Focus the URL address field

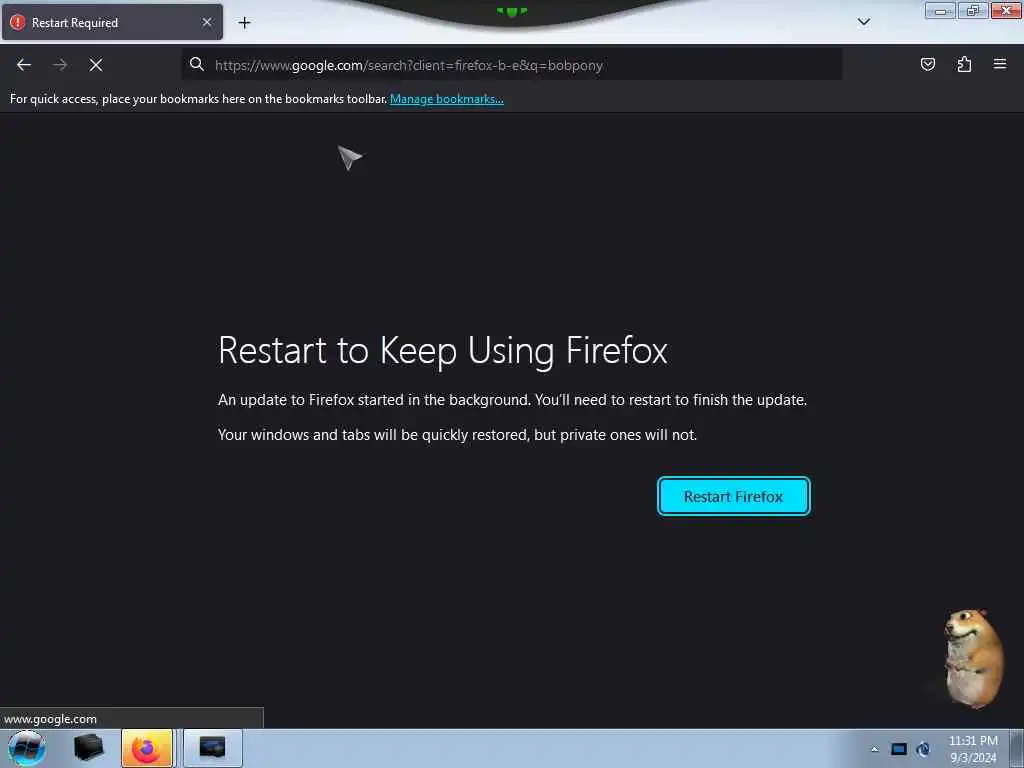click(512, 65)
